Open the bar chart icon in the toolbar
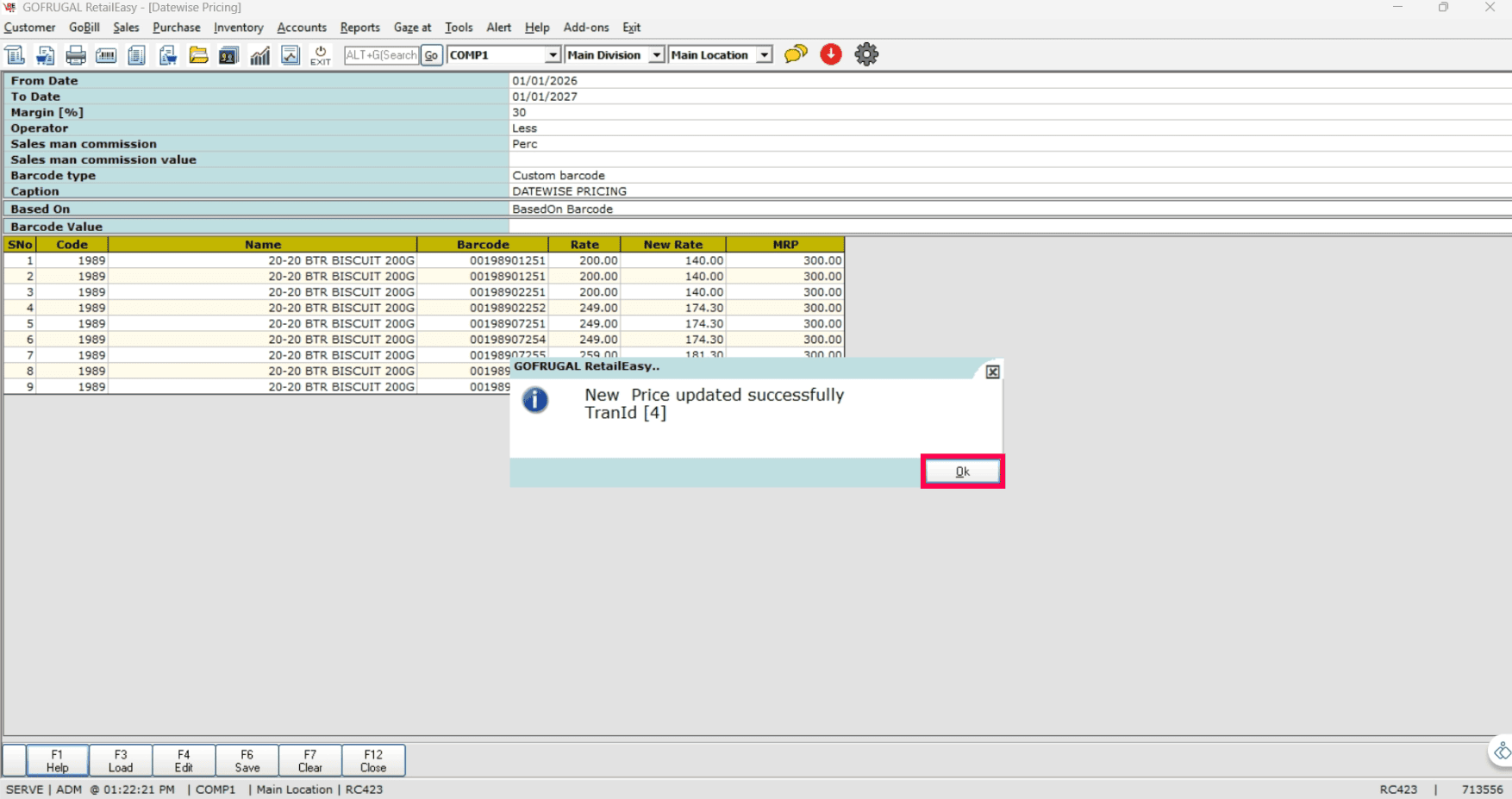1512x799 pixels. [x=259, y=55]
